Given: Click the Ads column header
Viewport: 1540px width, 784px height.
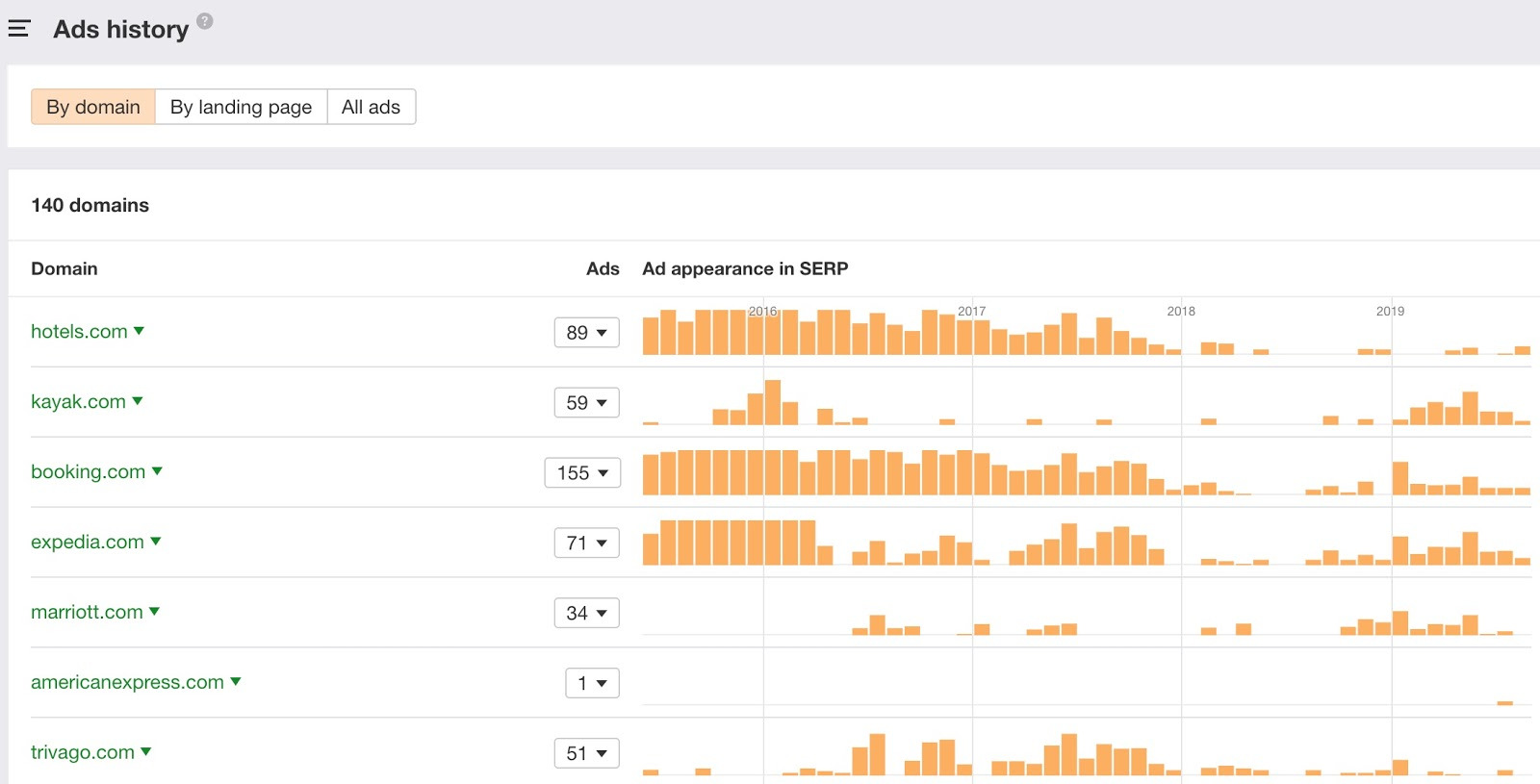Looking at the screenshot, I should click(x=603, y=268).
